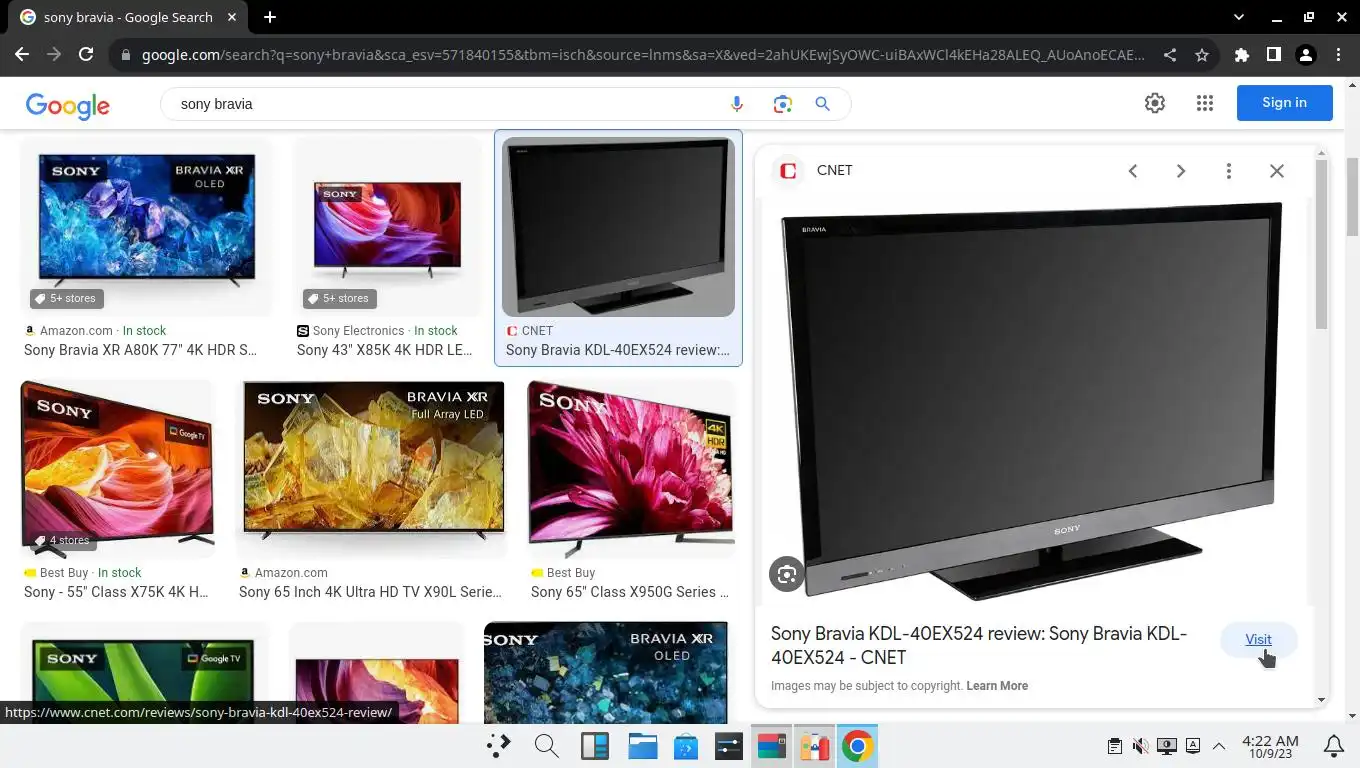
Task: Open file manager from taskbar
Action: point(642,746)
